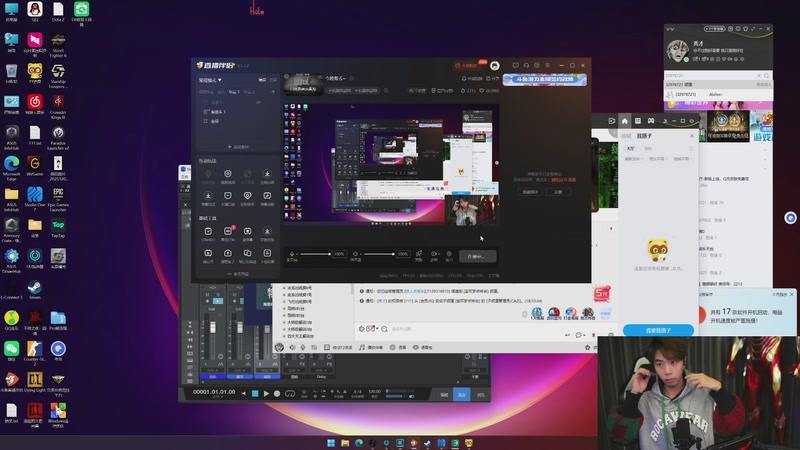Click the magnifier icon in YY search box
The height and width of the screenshot is (450, 800).
pos(766,76)
